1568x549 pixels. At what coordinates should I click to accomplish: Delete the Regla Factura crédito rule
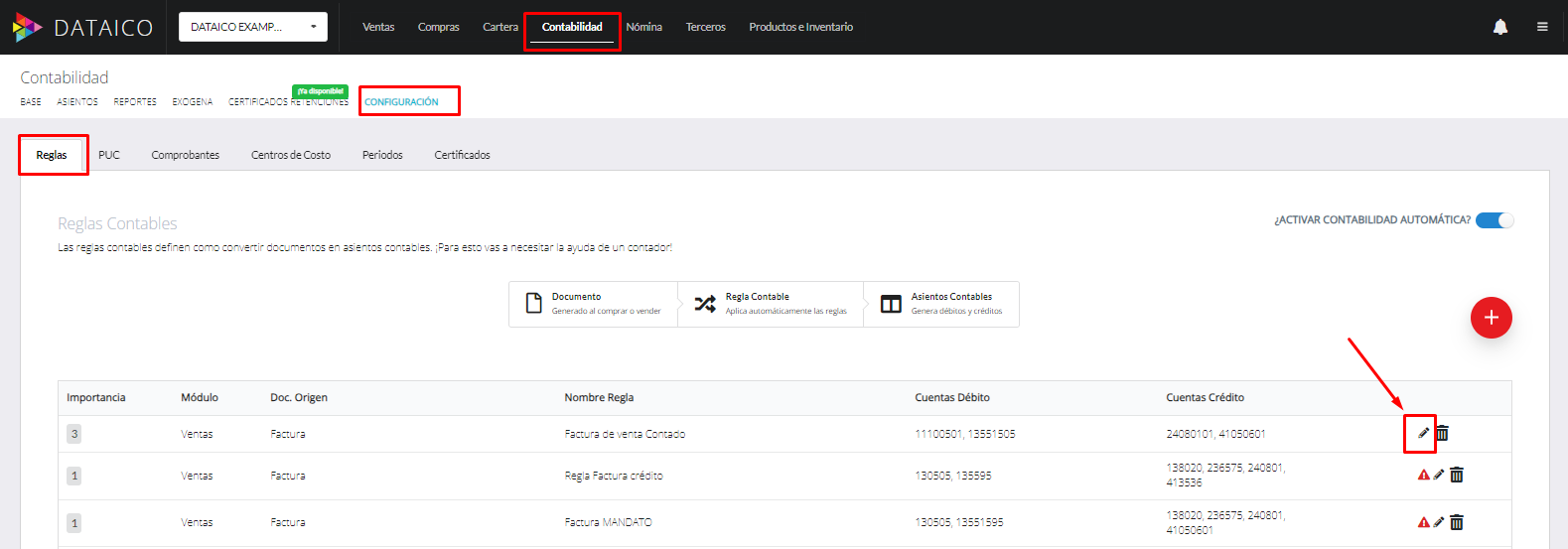coord(1457,475)
